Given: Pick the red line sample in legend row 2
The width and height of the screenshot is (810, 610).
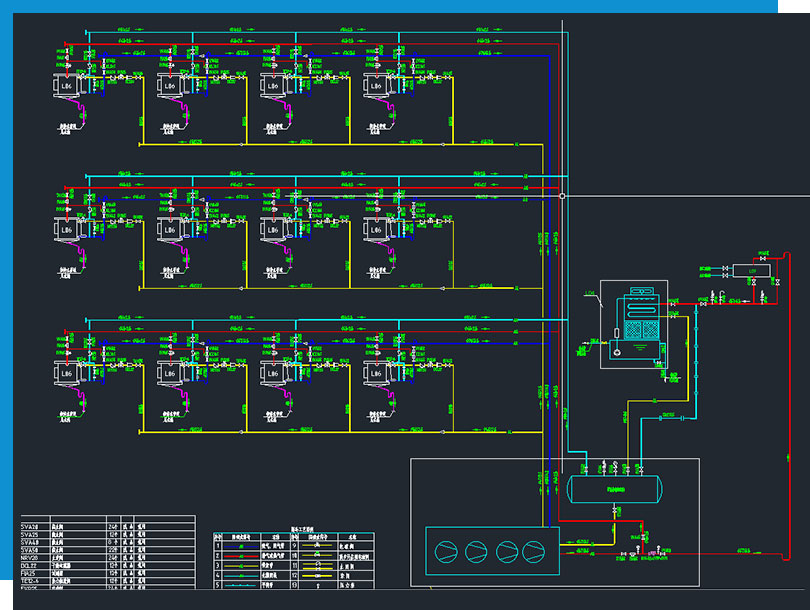Looking at the screenshot, I should 240,556.
